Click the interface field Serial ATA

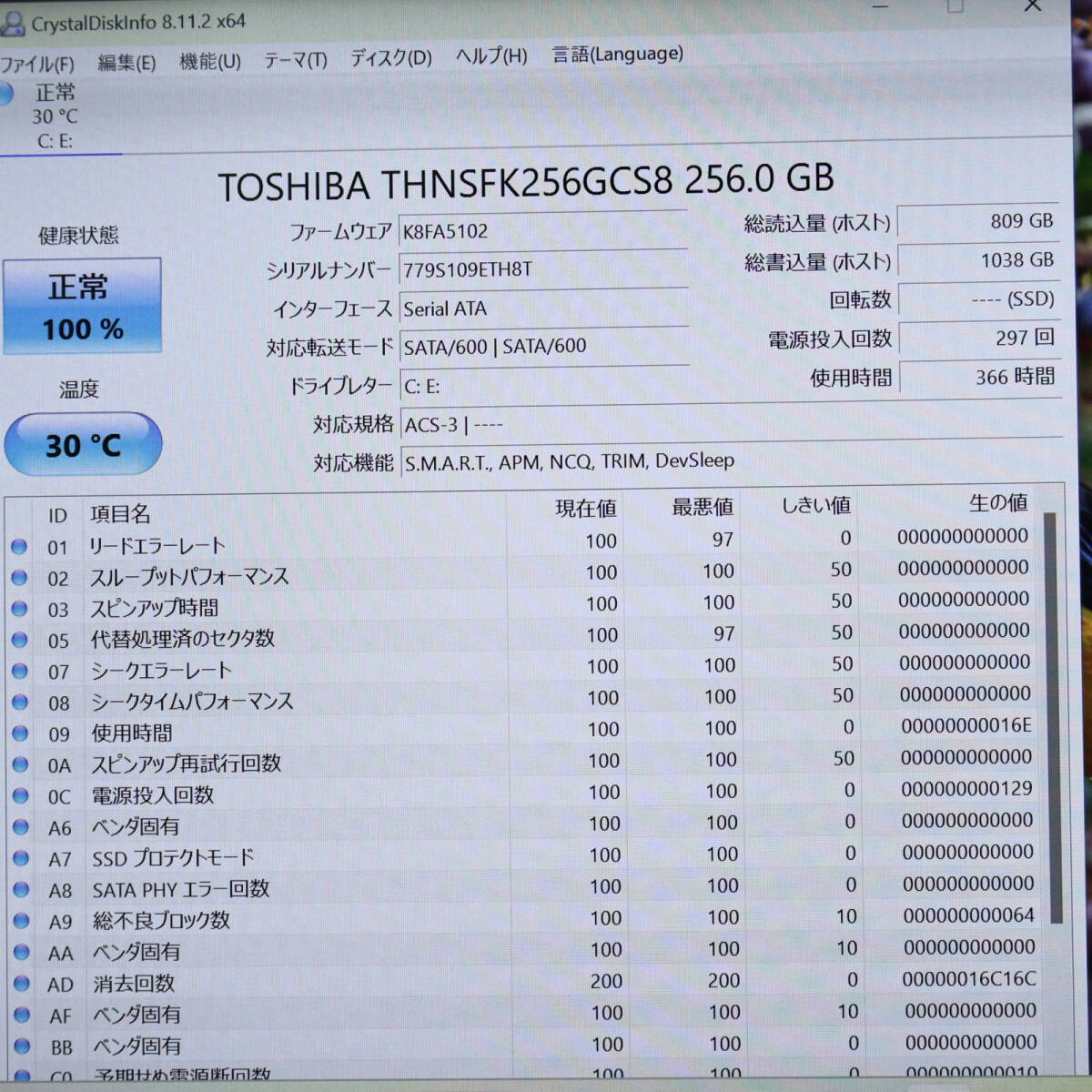click(543, 308)
